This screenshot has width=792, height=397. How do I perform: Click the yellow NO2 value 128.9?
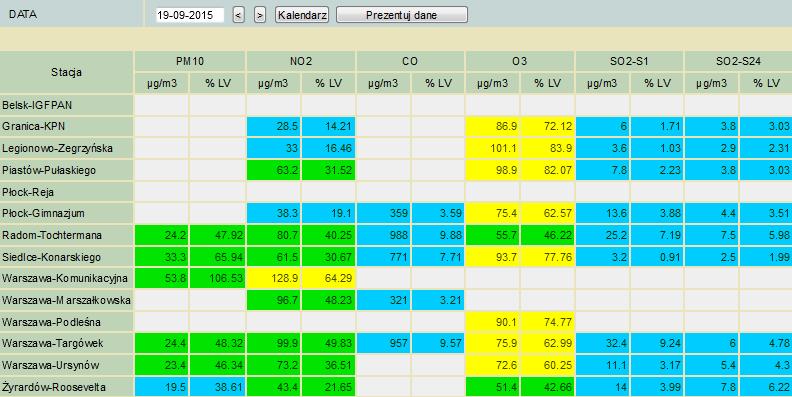coord(274,278)
